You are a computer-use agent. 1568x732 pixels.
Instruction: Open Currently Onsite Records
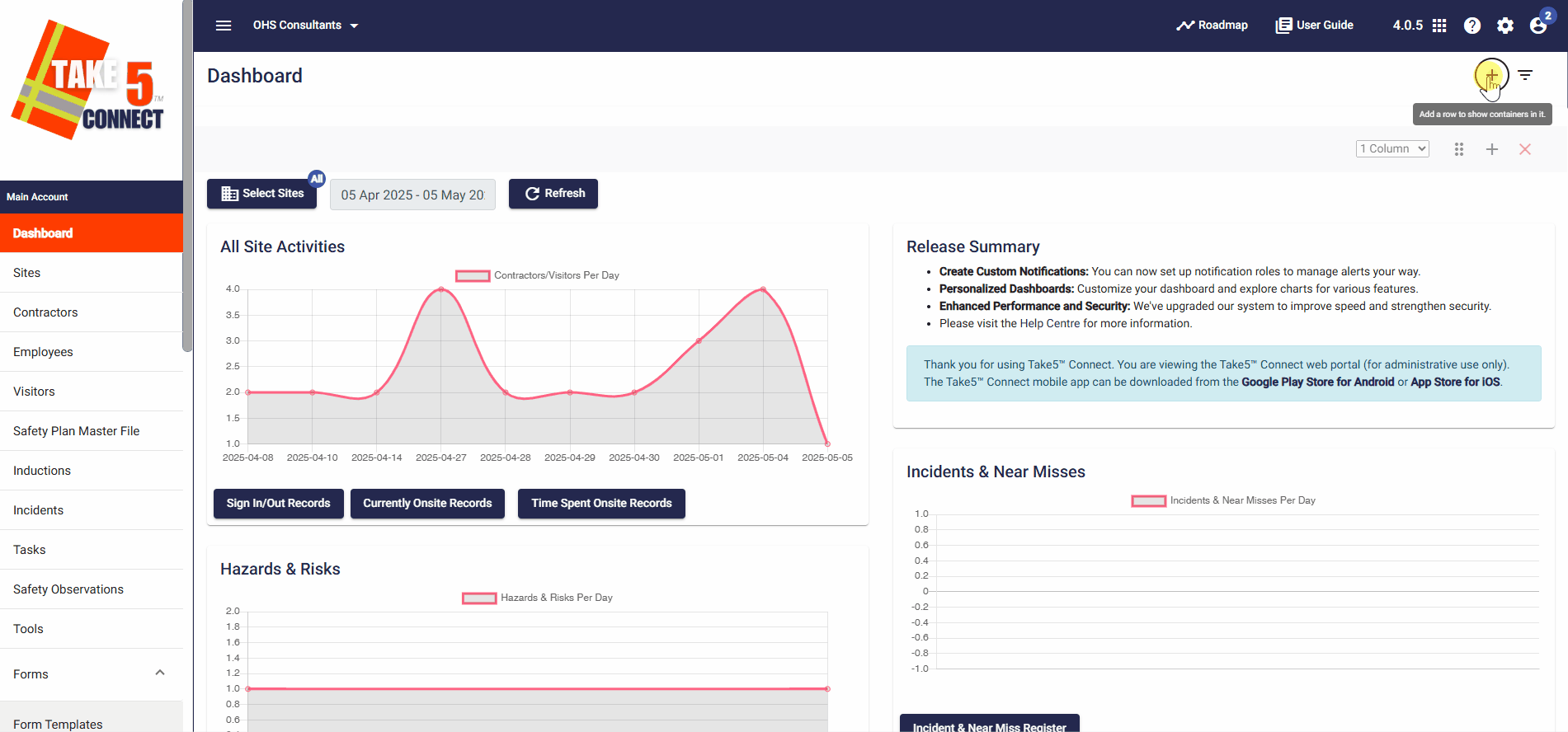point(427,504)
